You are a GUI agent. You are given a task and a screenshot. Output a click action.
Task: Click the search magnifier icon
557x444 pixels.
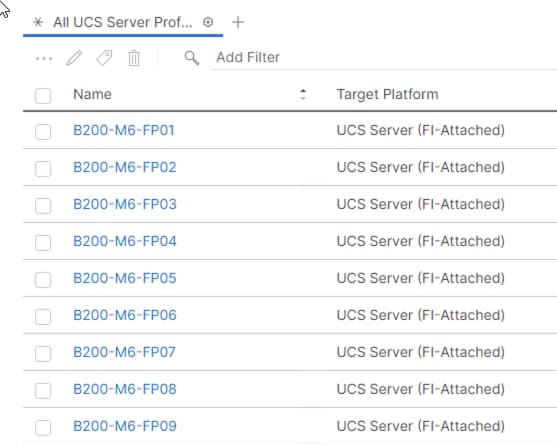(192, 58)
